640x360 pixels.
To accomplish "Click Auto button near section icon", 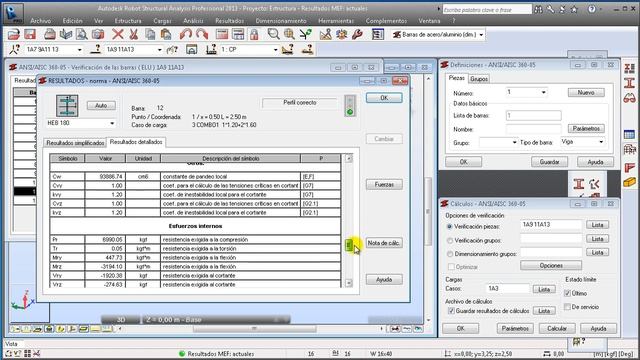I will [x=101, y=106].
